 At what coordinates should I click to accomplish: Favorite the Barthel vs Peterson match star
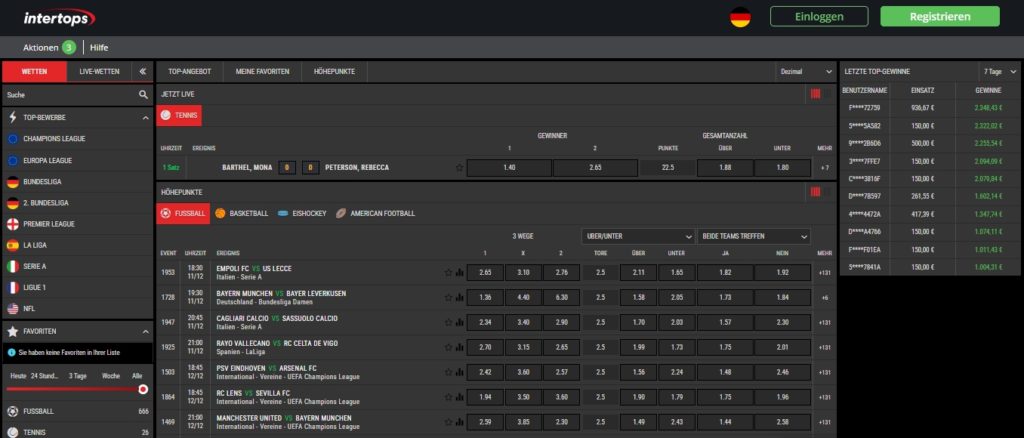click(459, 168)
